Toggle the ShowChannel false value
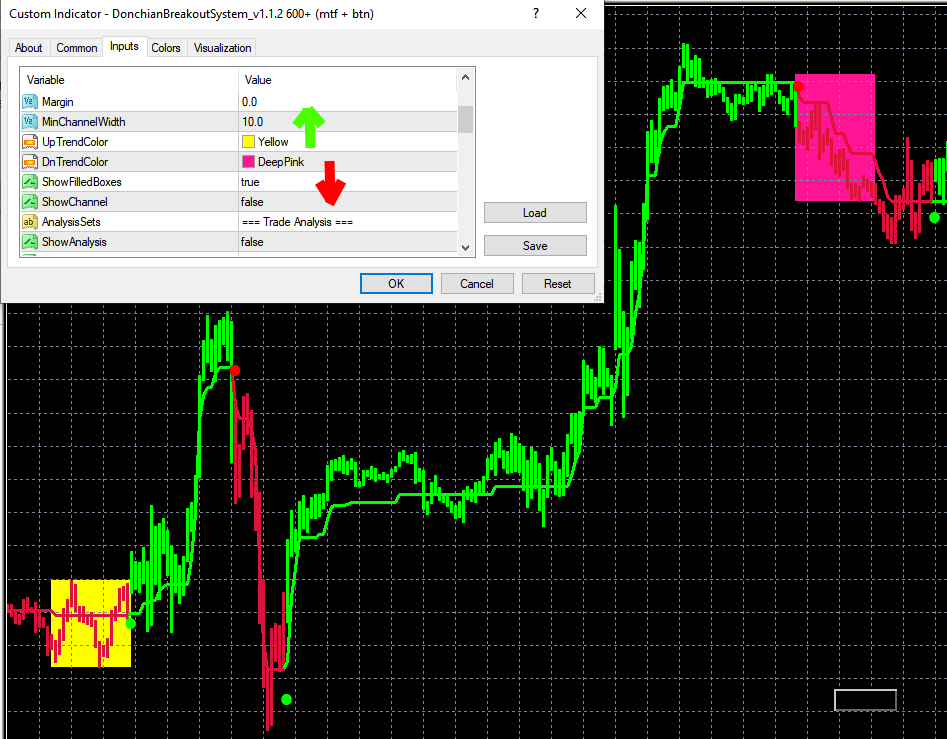This screenshot has height=739, width=947. 348,202
